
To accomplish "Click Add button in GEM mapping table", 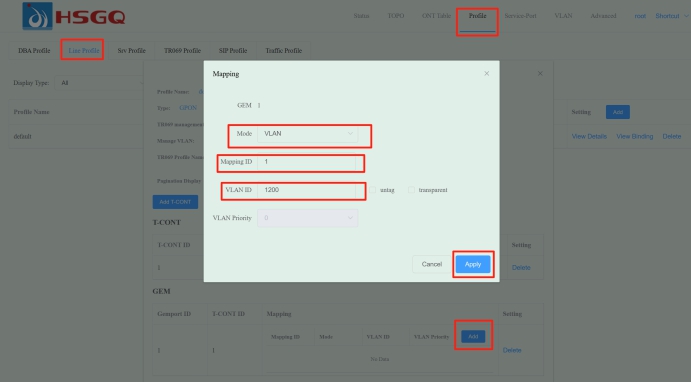I will coord(473,336).
